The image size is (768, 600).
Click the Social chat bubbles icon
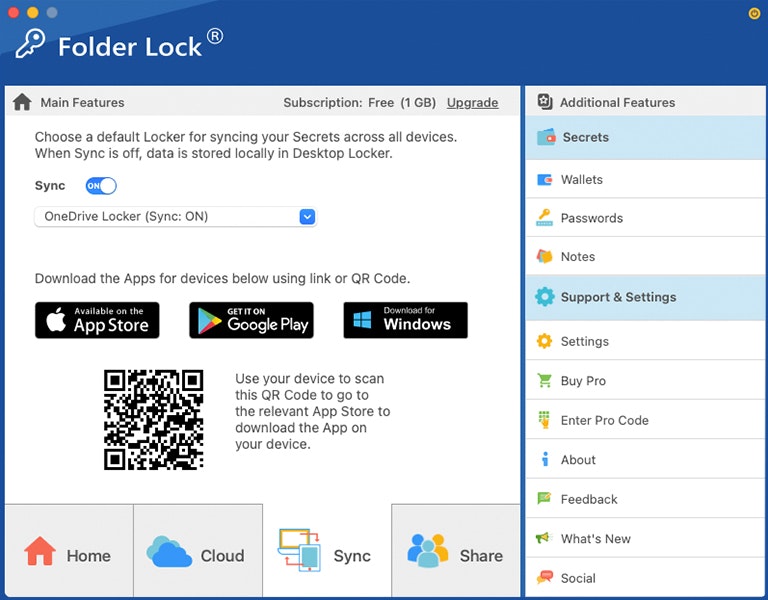click(x=545, y=577)
